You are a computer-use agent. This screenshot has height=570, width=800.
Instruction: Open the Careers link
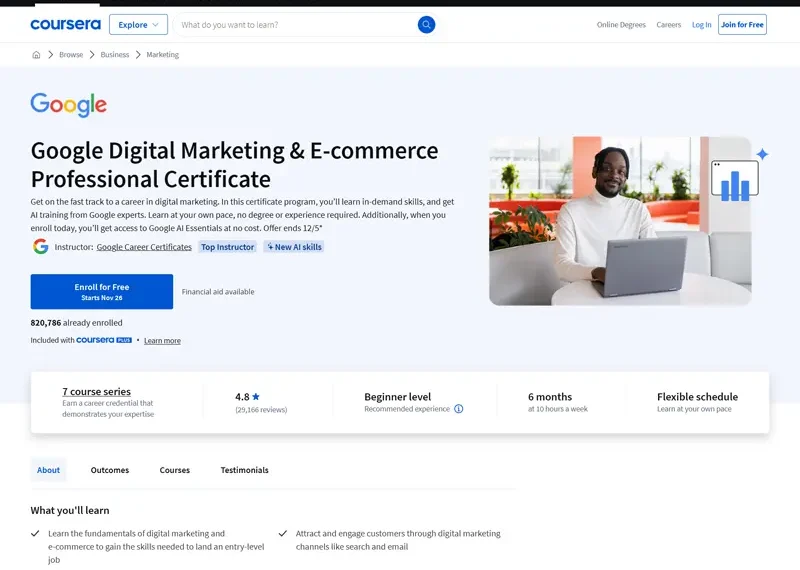[x=668, y=24]
